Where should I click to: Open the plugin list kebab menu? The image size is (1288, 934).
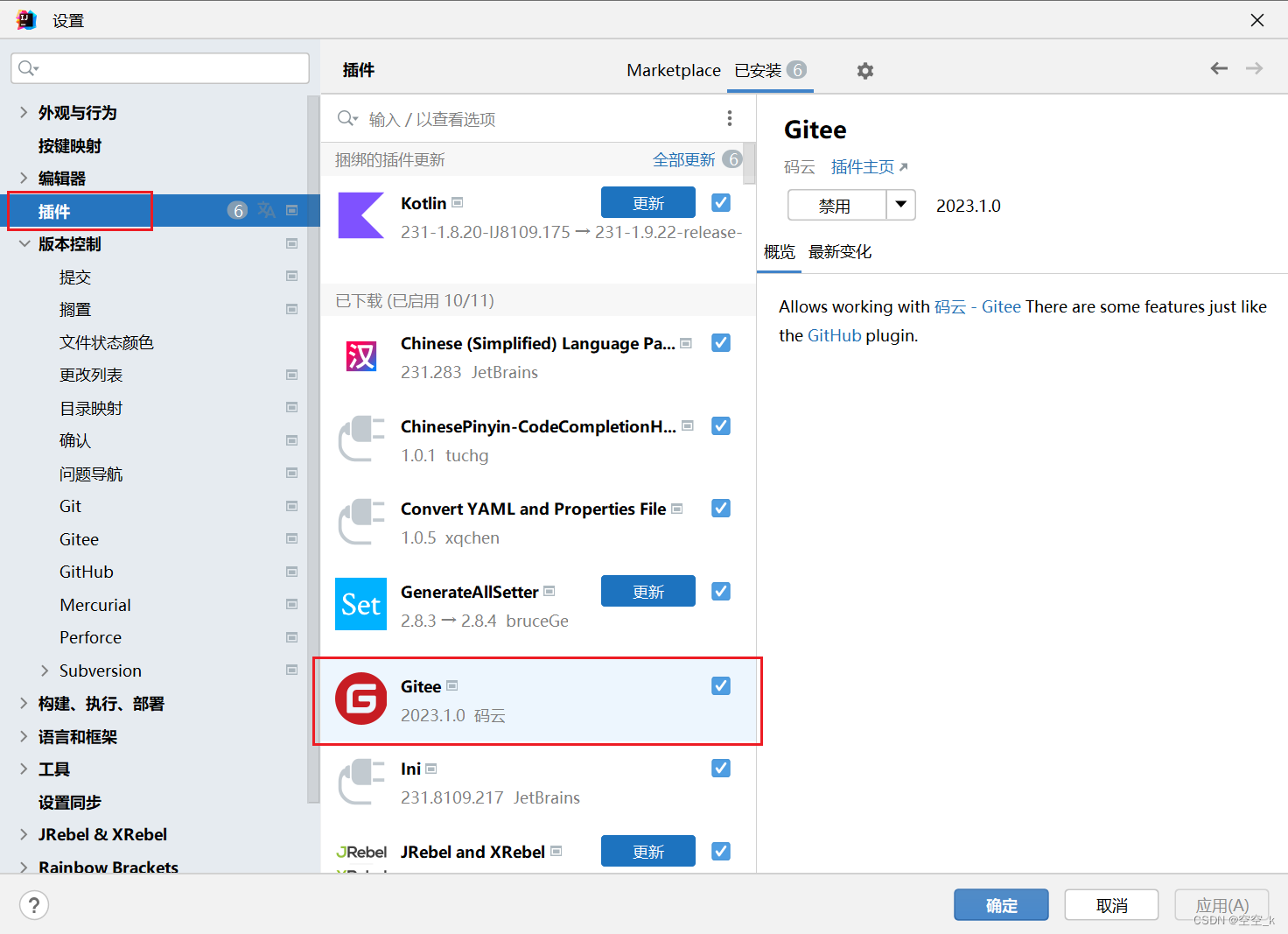click(730, 117)
